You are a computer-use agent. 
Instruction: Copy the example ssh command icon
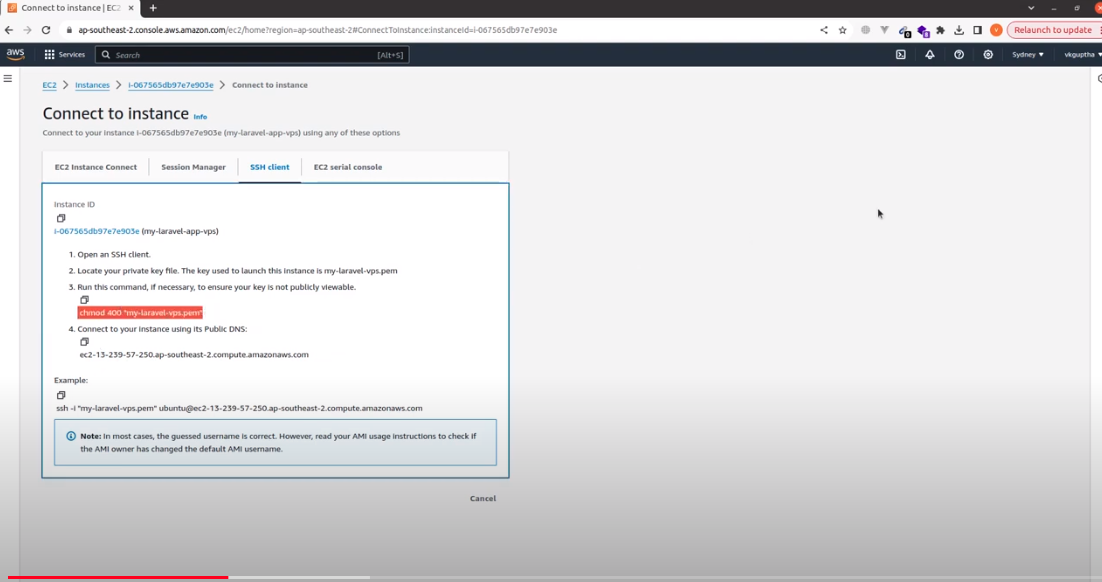tap(61, 395)
